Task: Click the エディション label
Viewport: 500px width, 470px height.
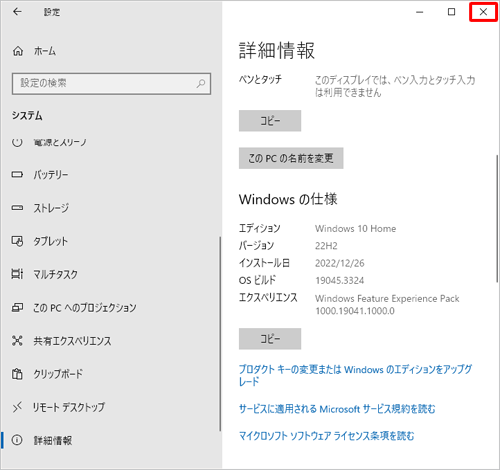Action: [x=260, y=228]
